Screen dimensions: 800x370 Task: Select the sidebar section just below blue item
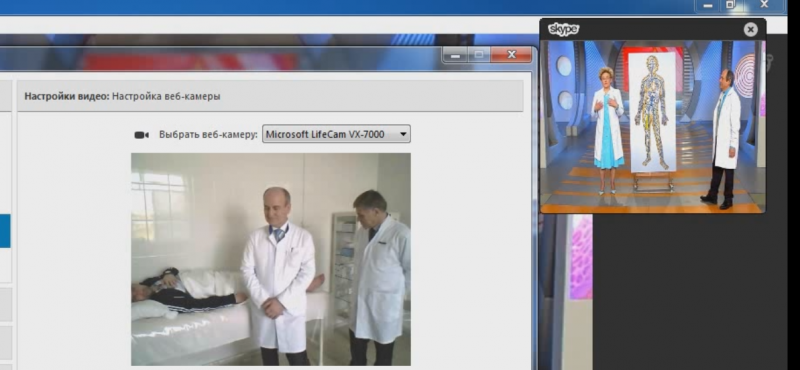point(5,265)
